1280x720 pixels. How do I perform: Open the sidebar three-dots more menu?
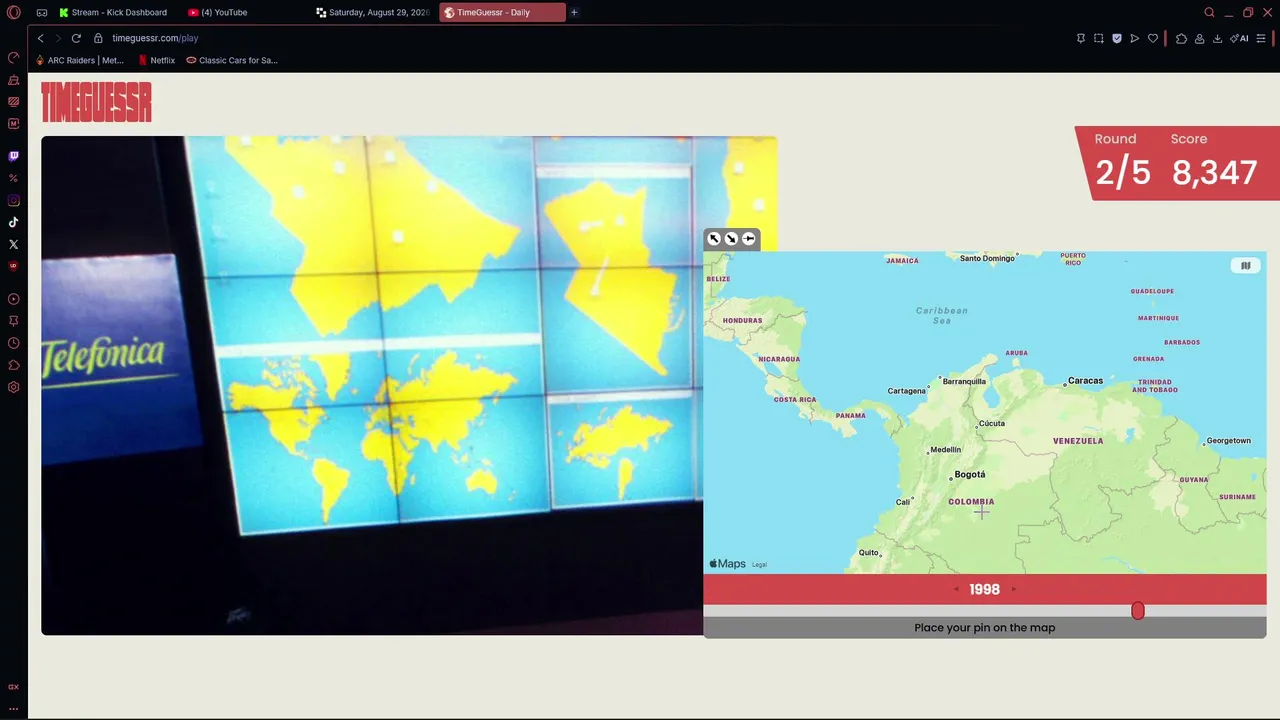[13, 708]
